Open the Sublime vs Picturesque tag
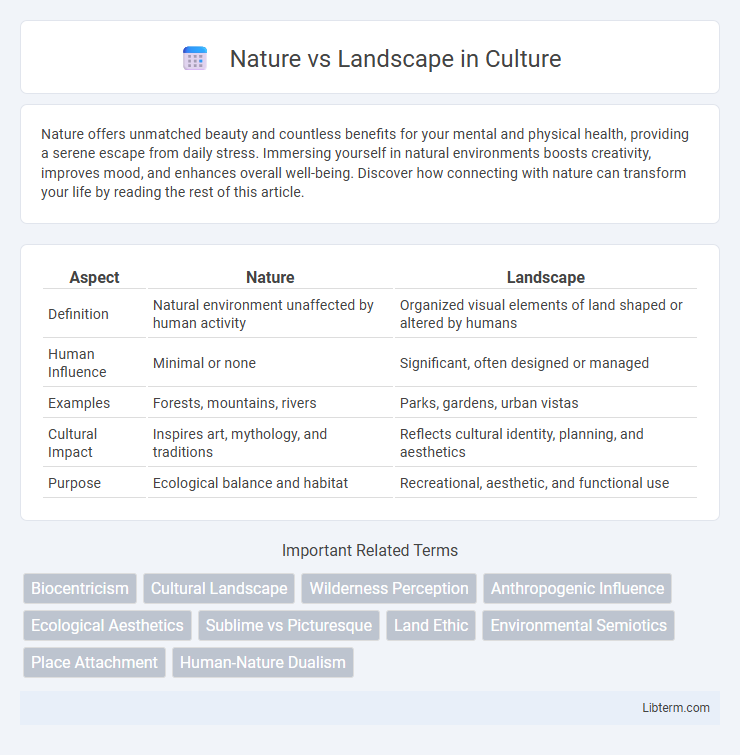The height and width of the screenshot is (755, 740). click(289, 625)
